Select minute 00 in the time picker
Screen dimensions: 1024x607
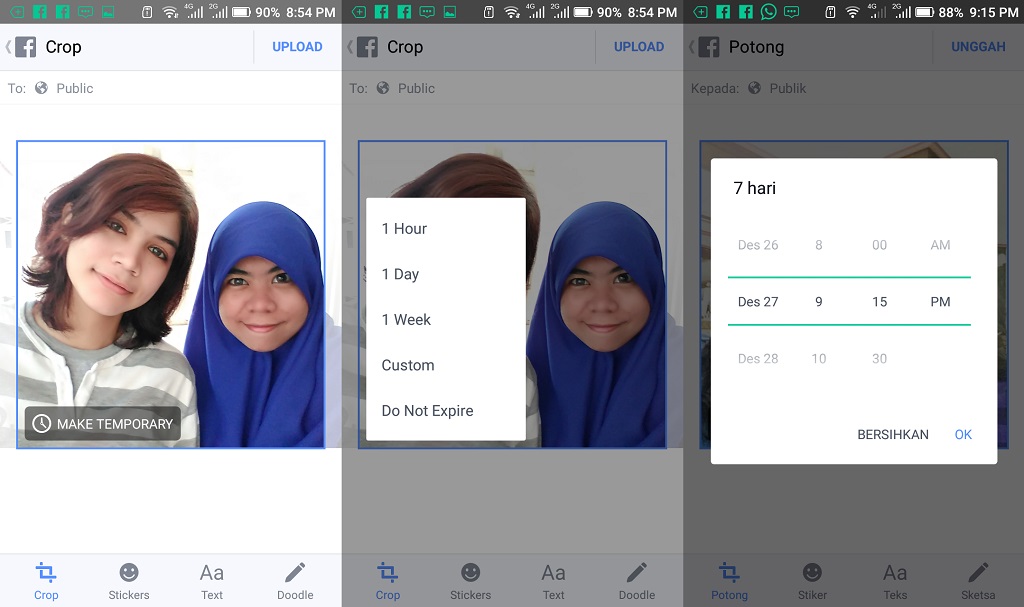point(880,245)
